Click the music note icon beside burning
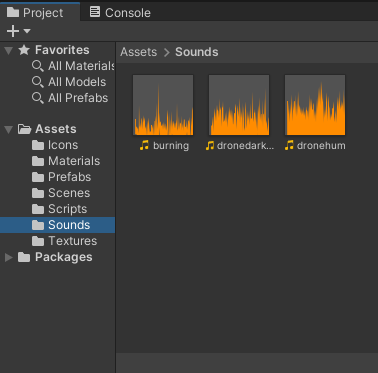This screenshot has height=373, width=378. 144,145
